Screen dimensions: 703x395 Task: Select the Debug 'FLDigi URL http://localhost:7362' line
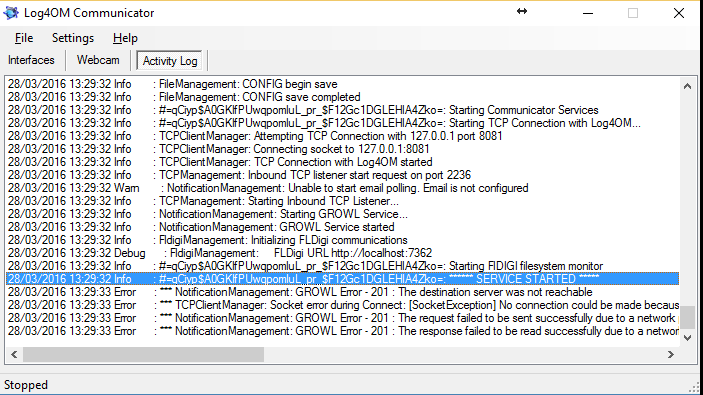(343, 253)
